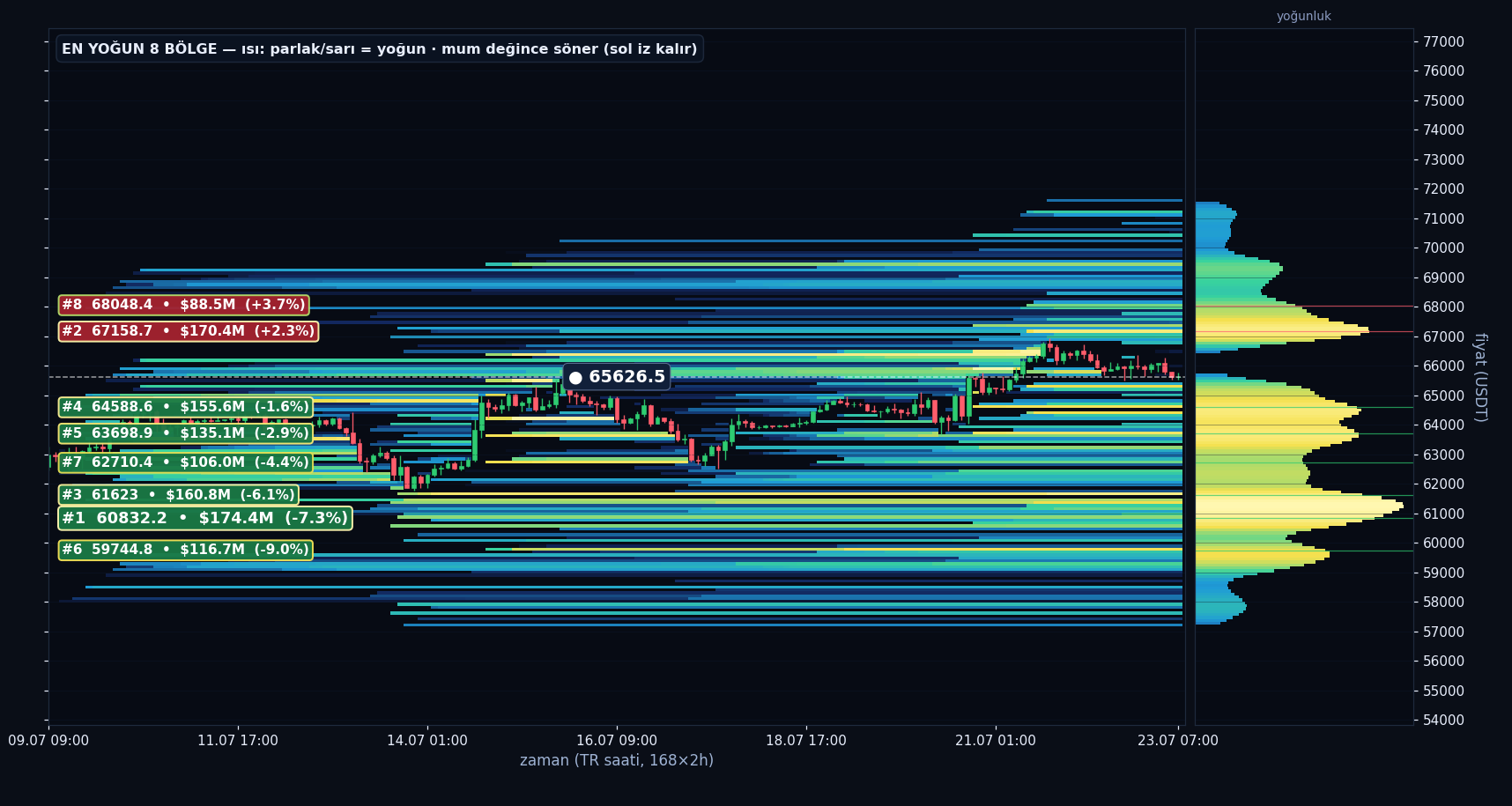The height and width of the screenshot is (806, 1512).
Task: Click the 71000 price axis label
Action: pyautogui.click(x=1443, y=218)
